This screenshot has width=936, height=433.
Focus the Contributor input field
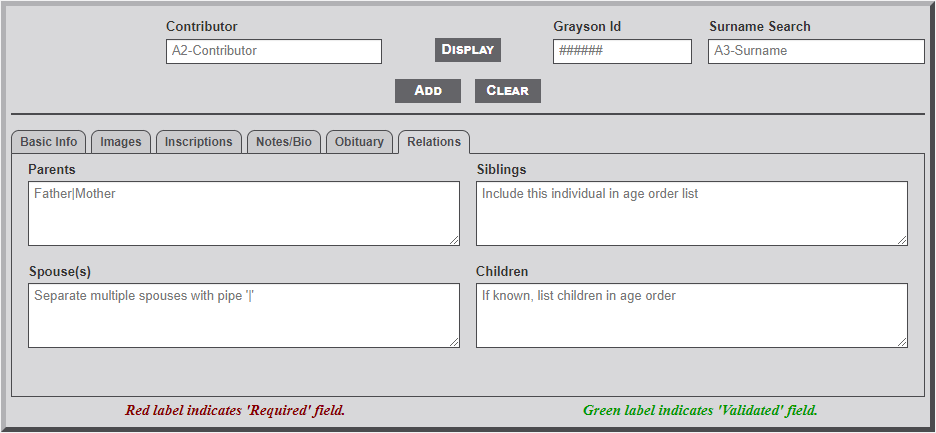coord(273,51)
